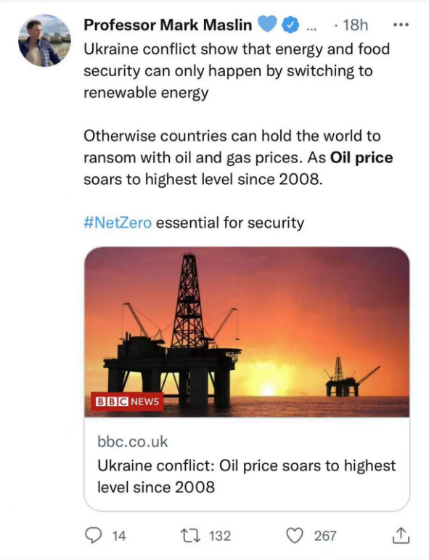Share tweet via upload arrow icon
This screenshot has width=429, height=560.
pos(401,535)
